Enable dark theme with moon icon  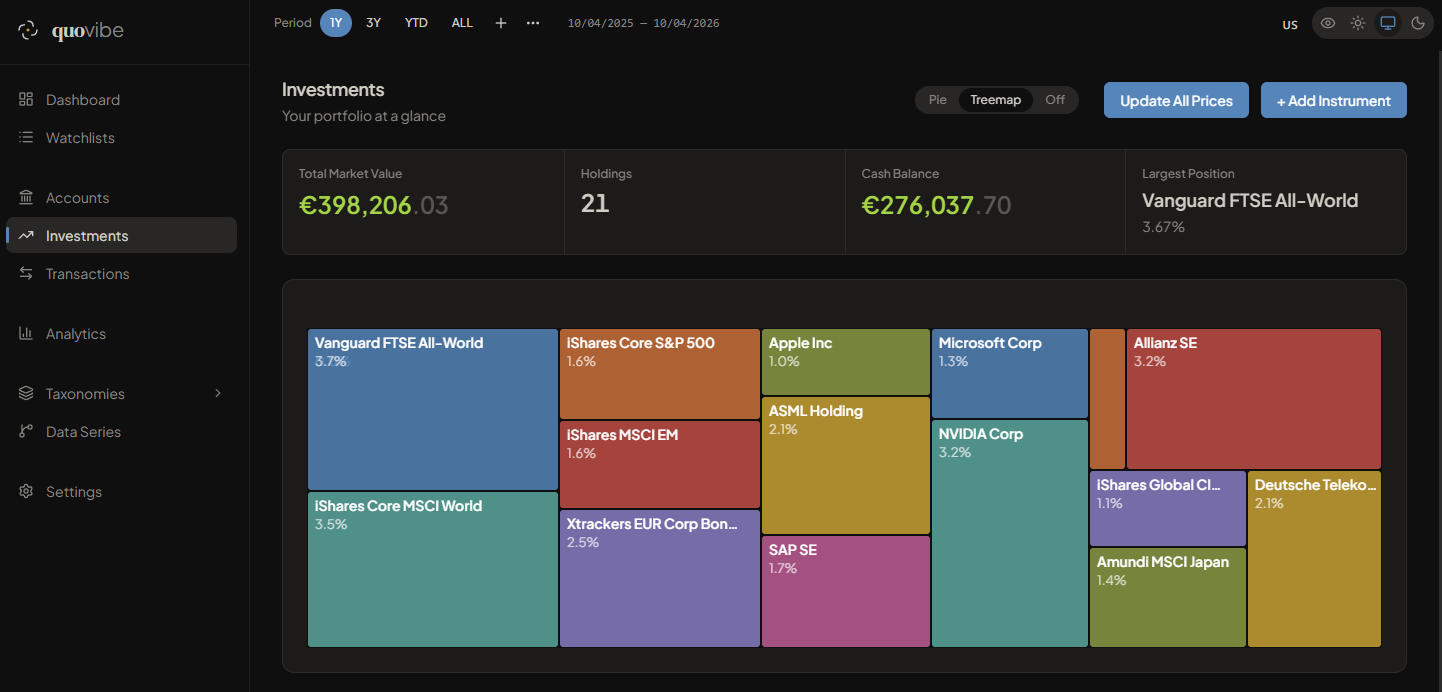(1418, 23)
